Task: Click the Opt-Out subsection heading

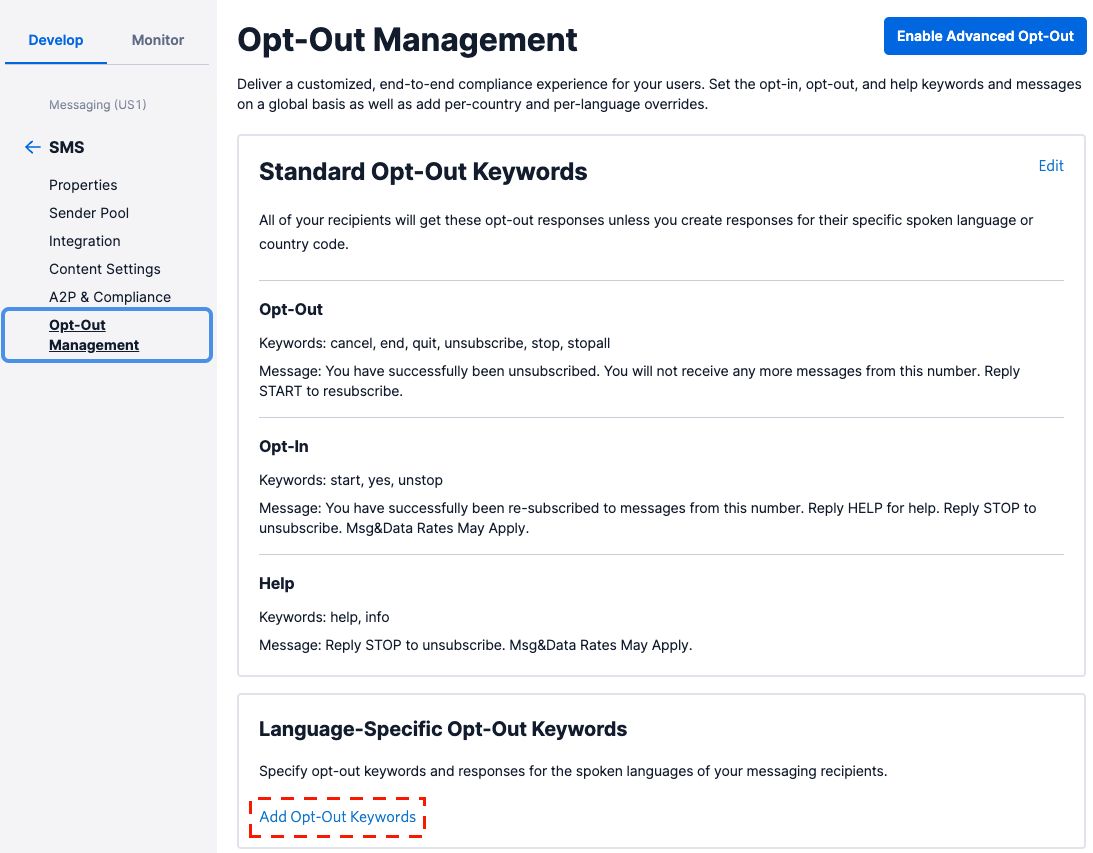Action: pyautogui.click(x=291, y=309)
